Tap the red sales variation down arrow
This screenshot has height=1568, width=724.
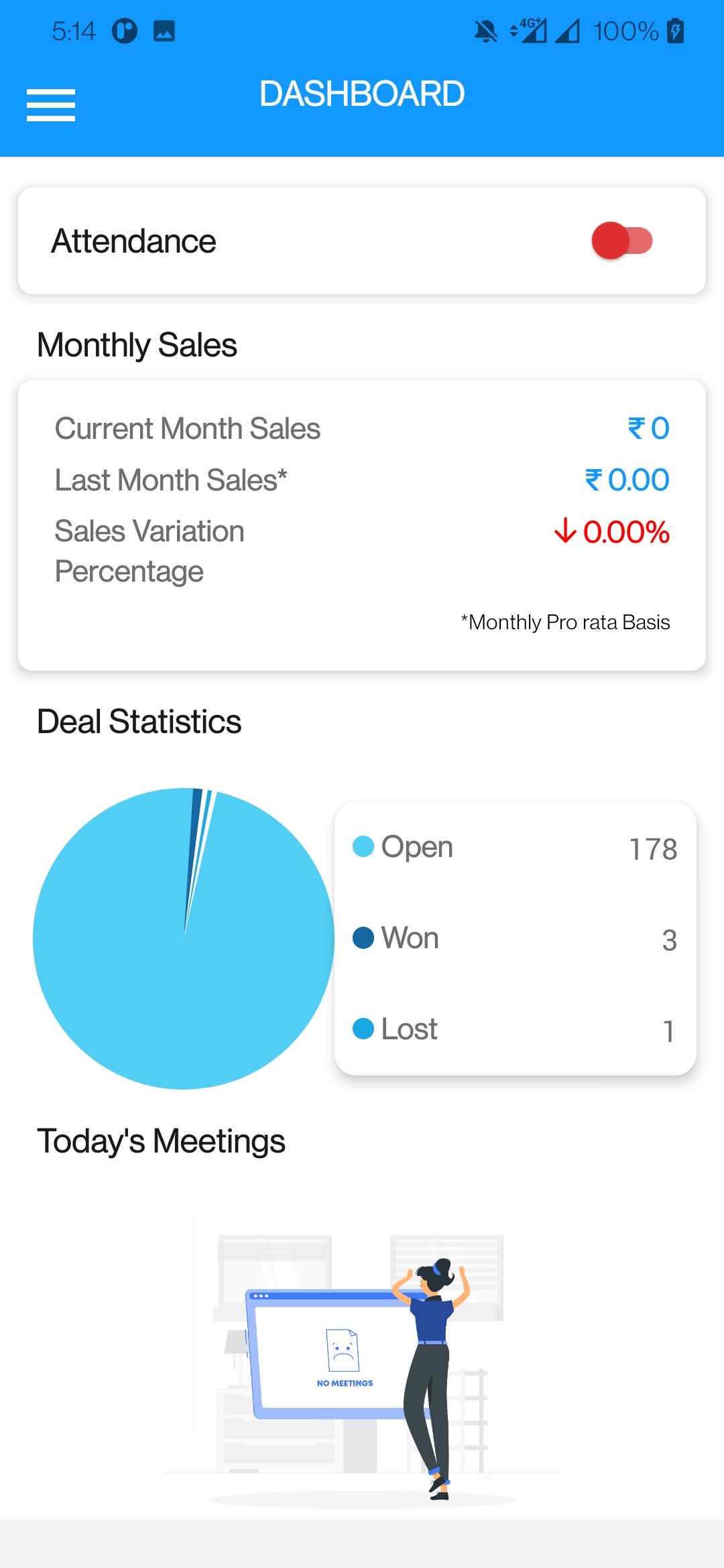[x=565, y=531]
